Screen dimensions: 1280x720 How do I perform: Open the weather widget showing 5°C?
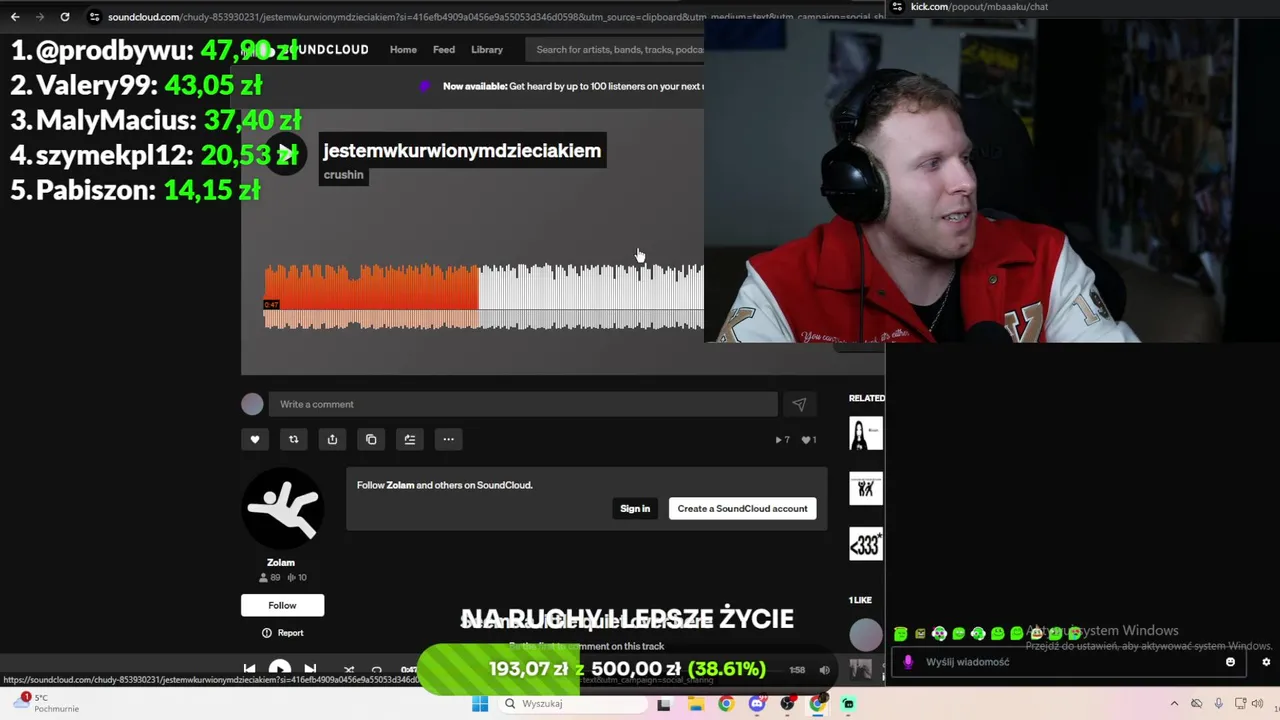pos(45,703)
